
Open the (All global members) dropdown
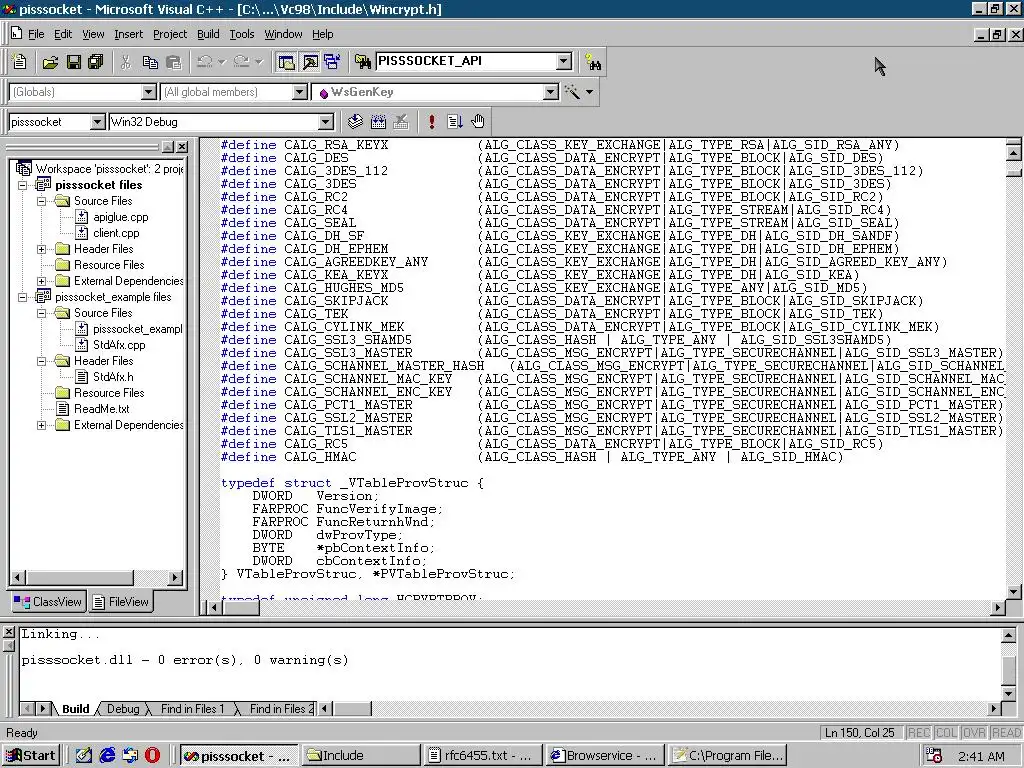[299, 92]
